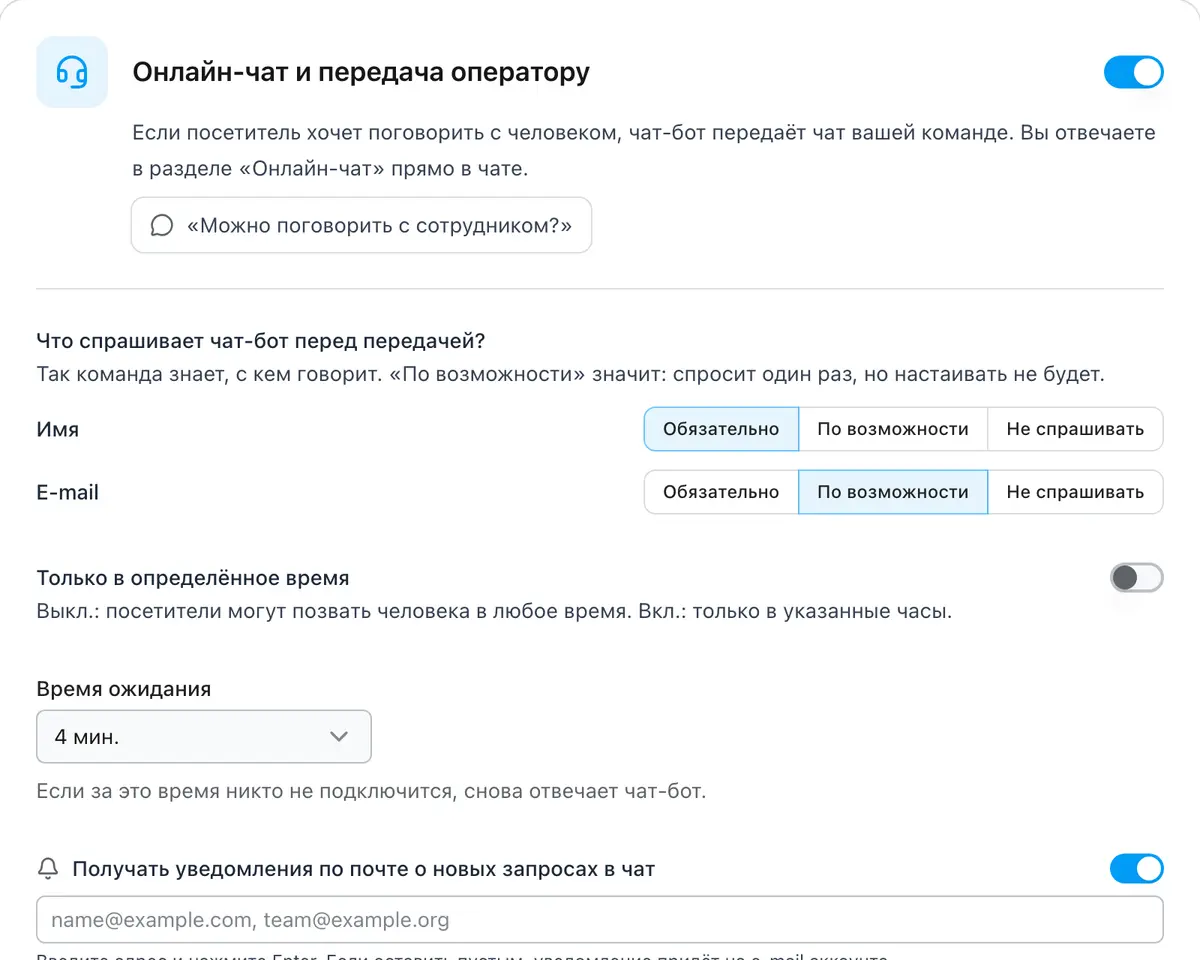Click the «Если посетитель хочет поговорить» description

[644, 151]
